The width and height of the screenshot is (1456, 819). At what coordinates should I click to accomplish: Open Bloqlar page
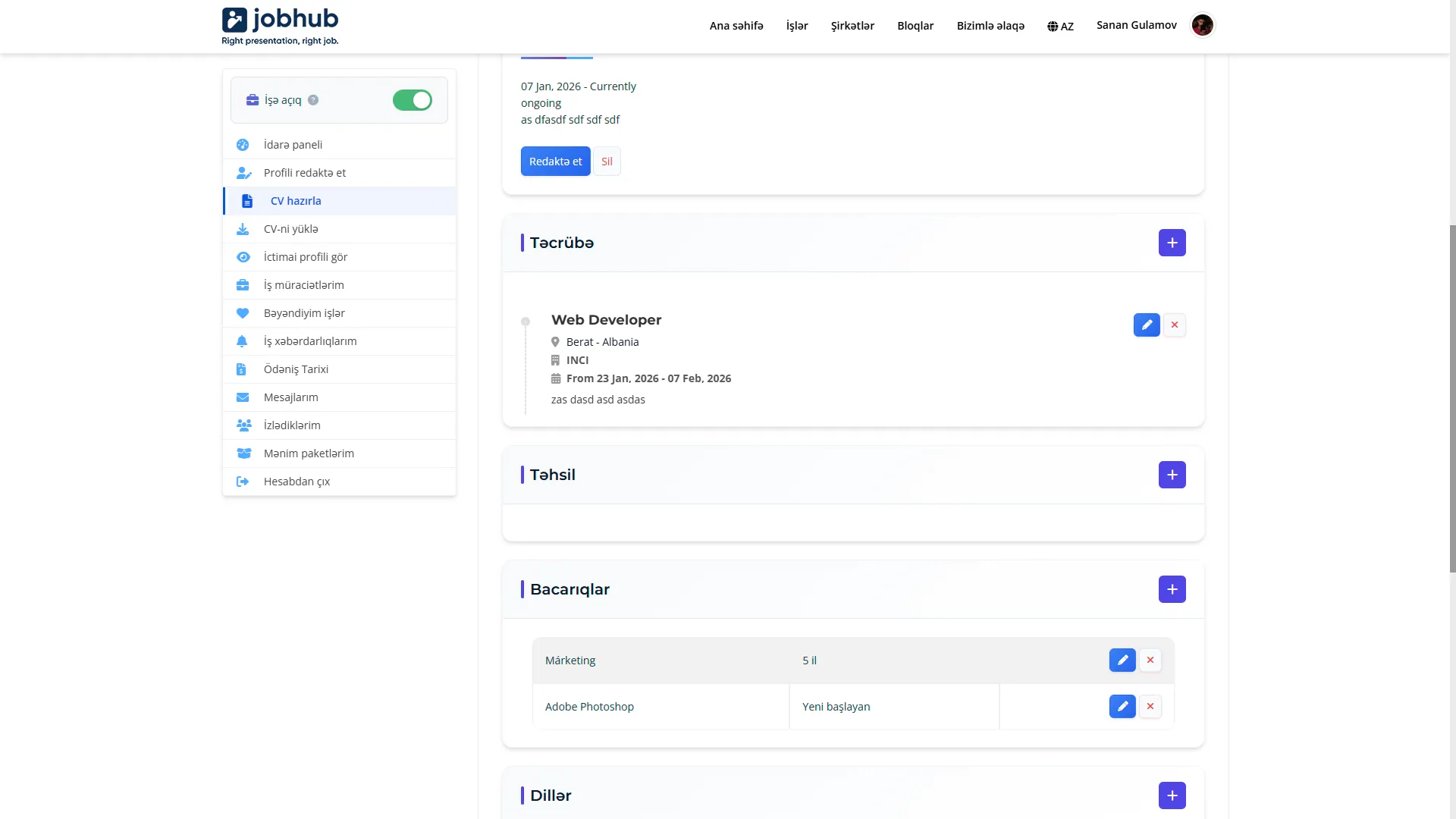pyautogui.click(x=915, y=26)
